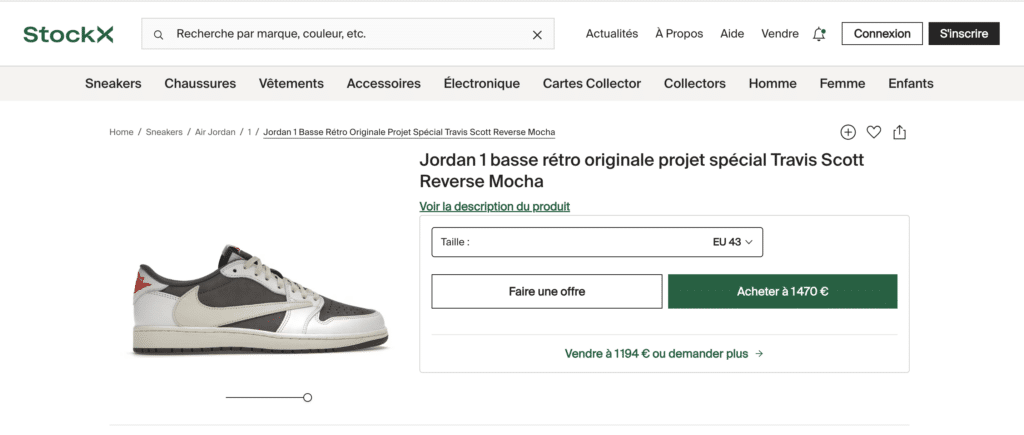Open Voir la description du produit
Viewport: 1024px width, 435px height.
(494, 206)
